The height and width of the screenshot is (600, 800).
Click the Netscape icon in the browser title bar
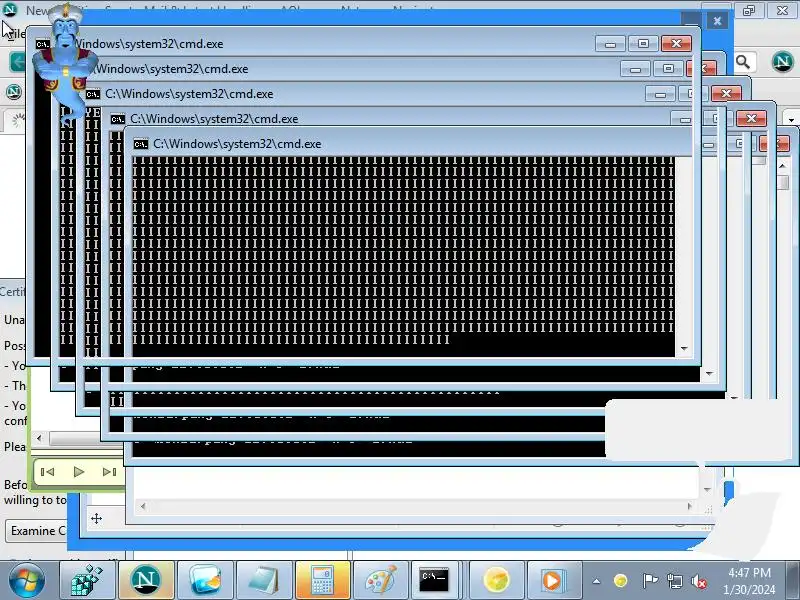(x=10, y=10)
